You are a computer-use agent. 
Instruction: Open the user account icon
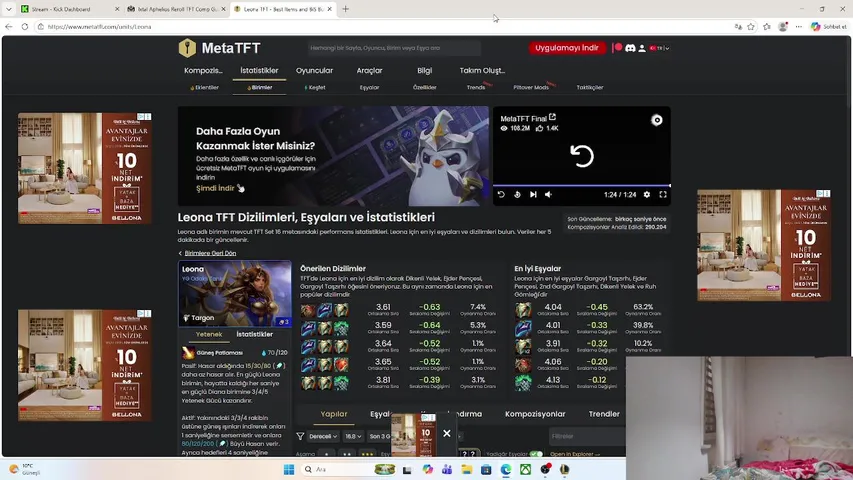(642, 48)
